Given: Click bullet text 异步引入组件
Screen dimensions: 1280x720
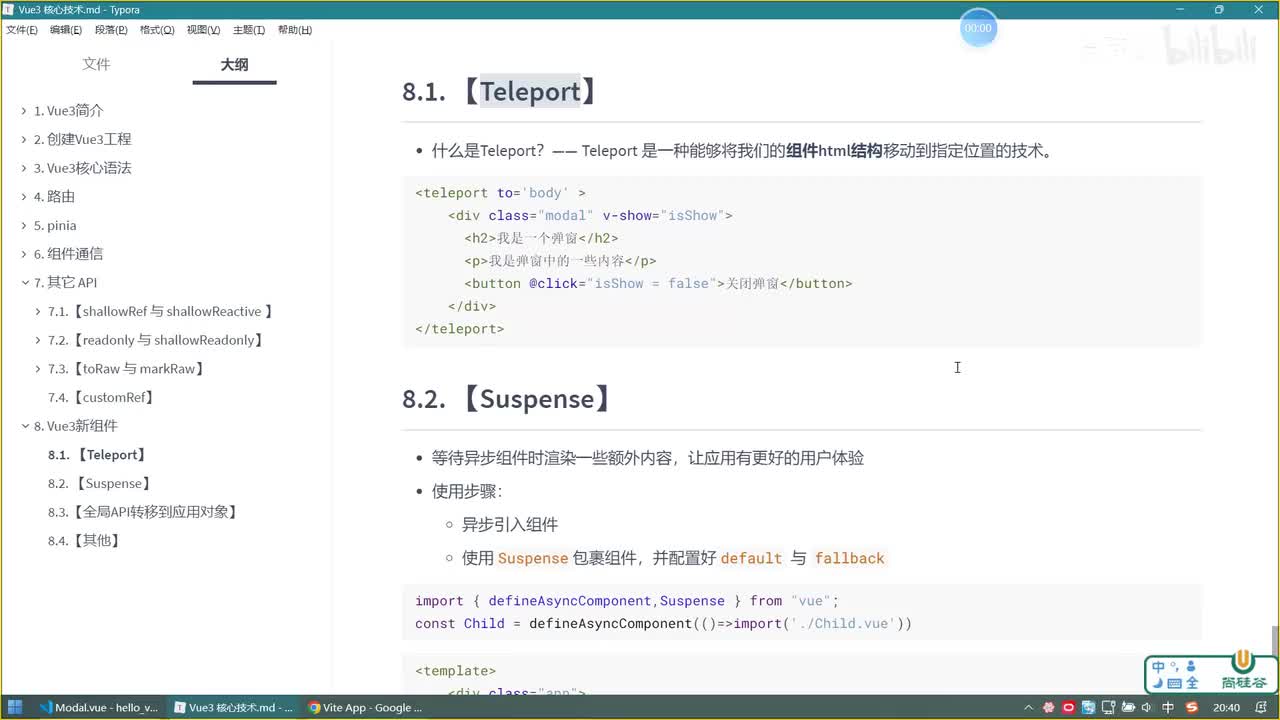Looking at the screenshot, I should point(510,524).
